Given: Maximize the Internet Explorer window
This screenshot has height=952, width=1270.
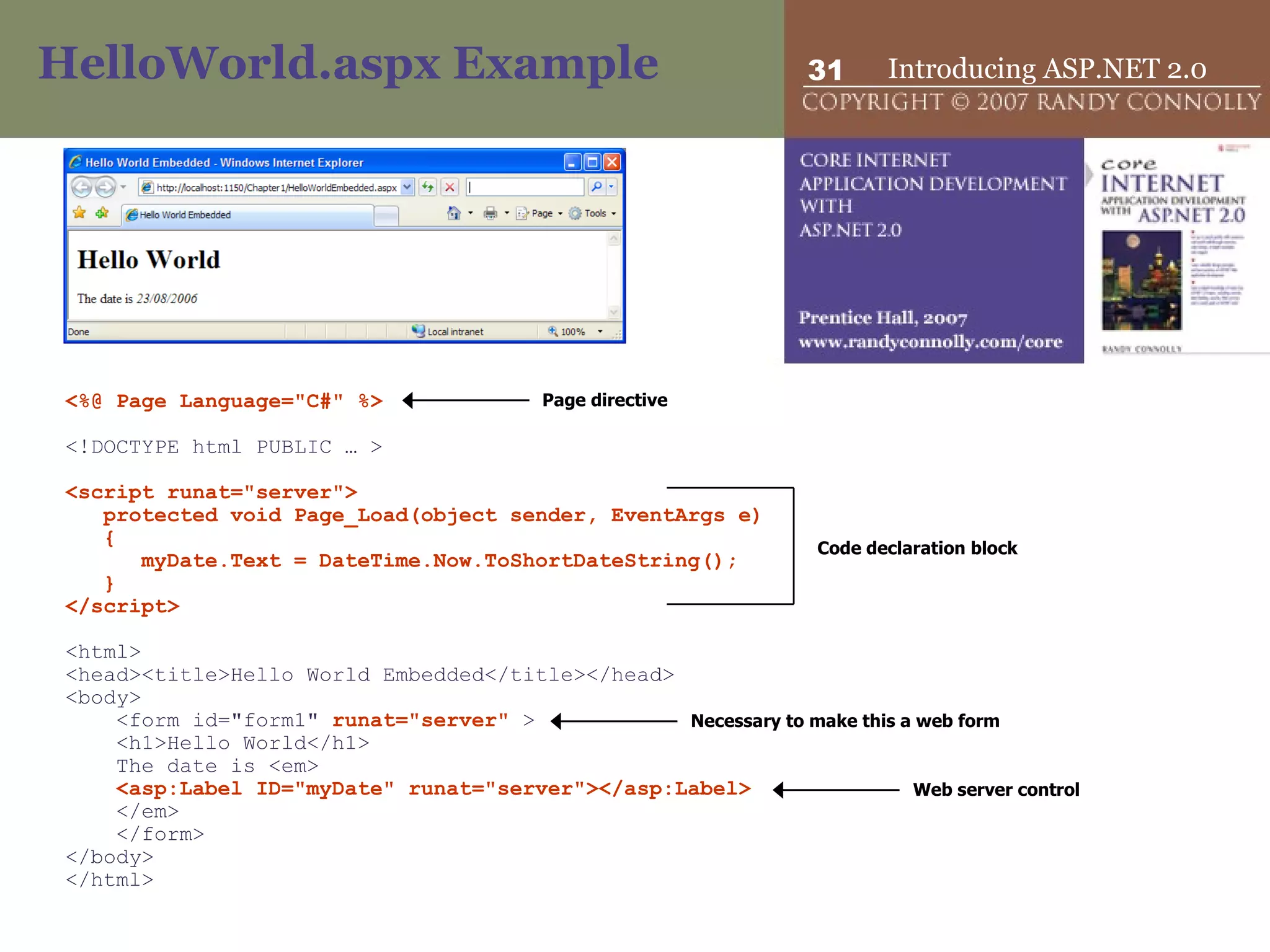Looking at the screenshot, I should click(592, 162).
